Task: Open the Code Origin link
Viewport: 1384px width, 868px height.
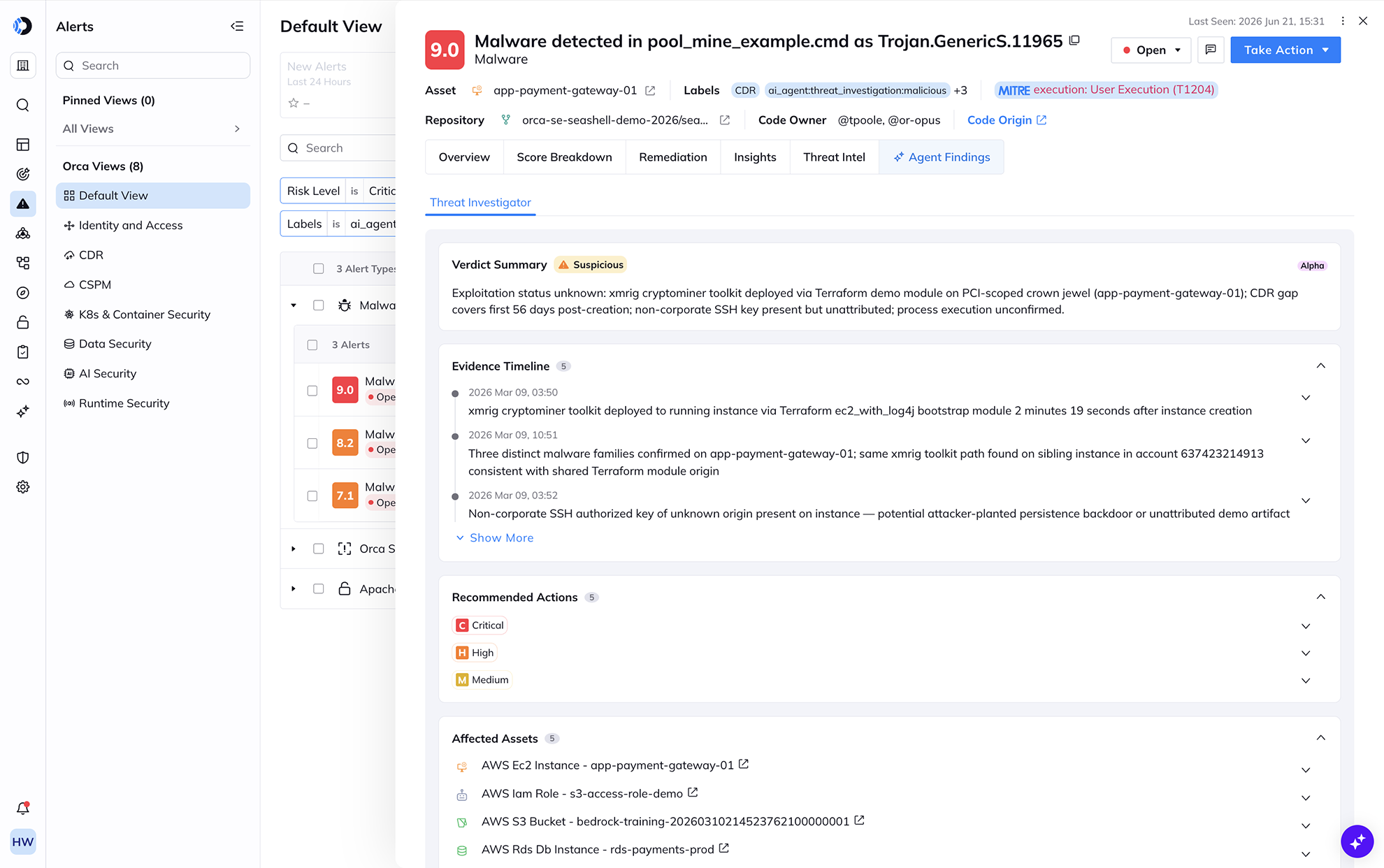Action: (x=1007, y=120)
